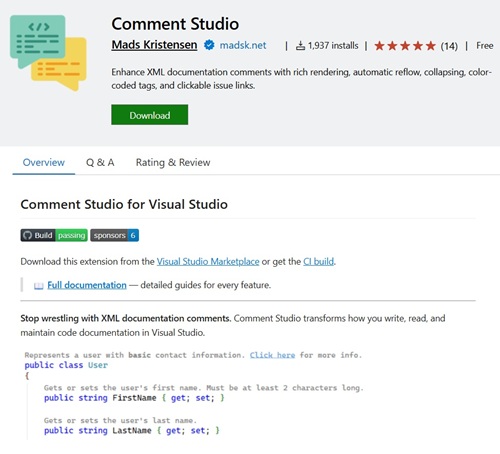Follow the Visual Studio Marketplace link
Image resolution: width=500 pixels, height=454 pixels.
(x=208, y=262)
